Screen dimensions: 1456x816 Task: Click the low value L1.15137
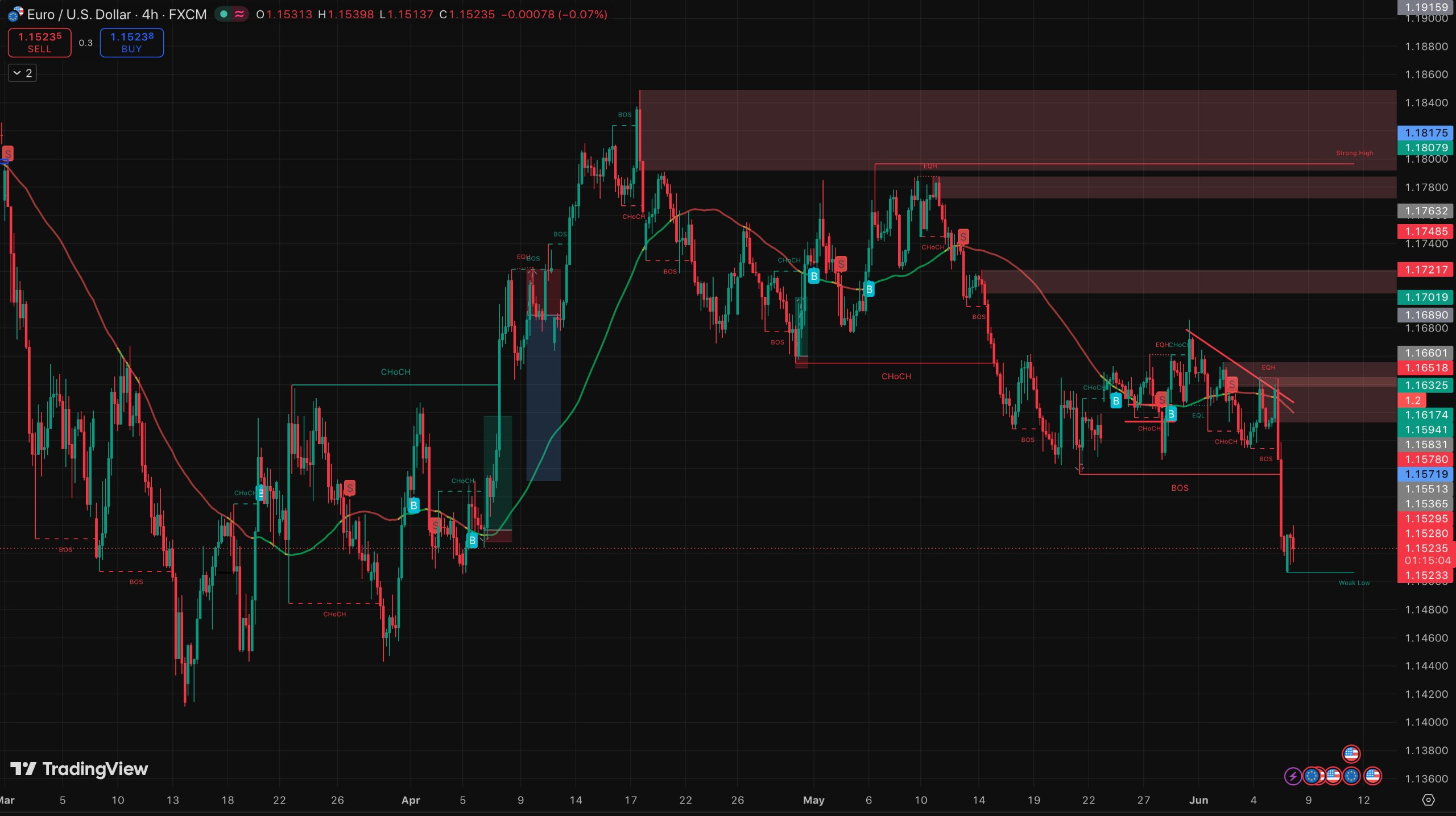tap(406, 14)
